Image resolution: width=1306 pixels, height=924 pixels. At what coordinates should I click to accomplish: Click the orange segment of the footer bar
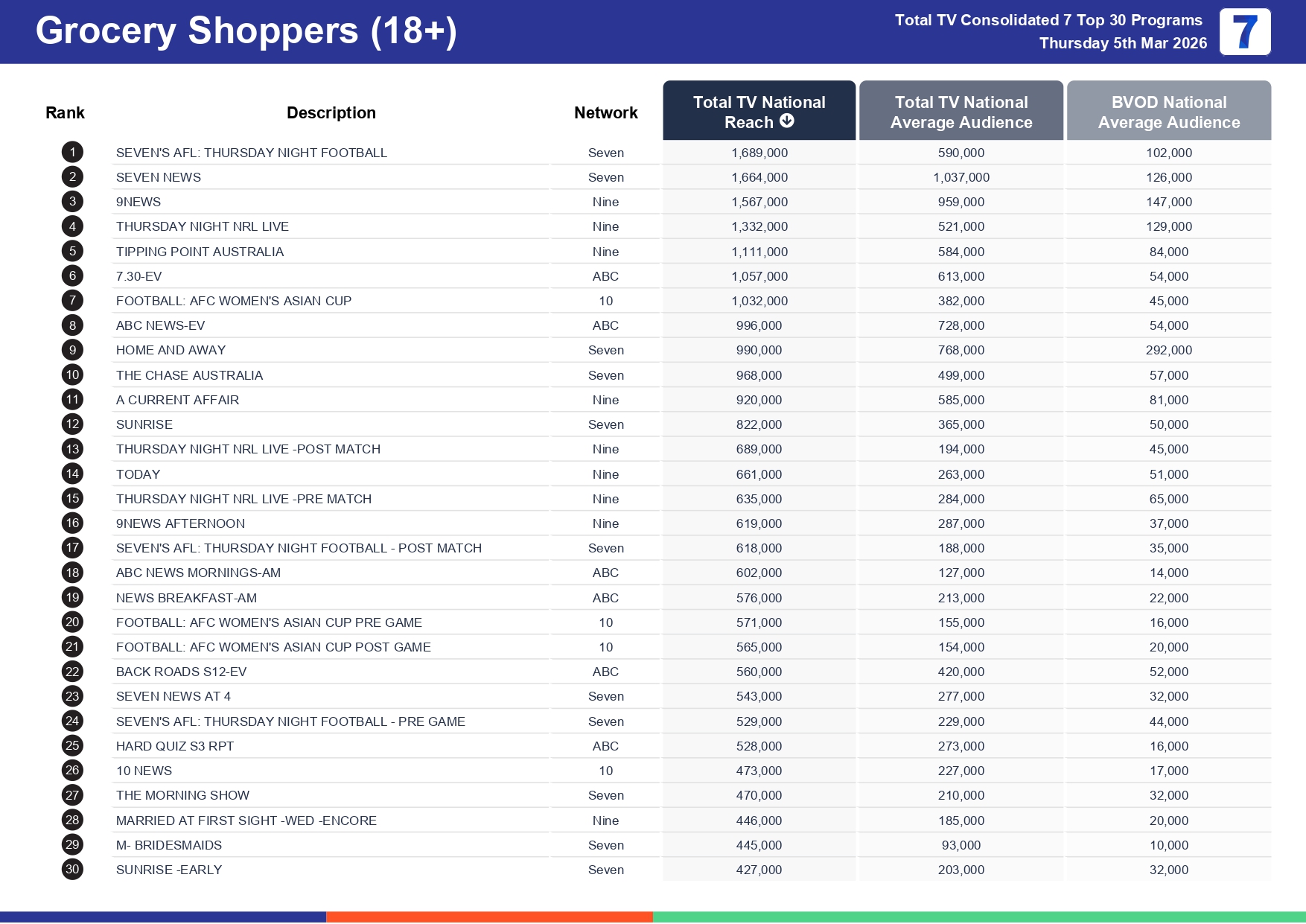(489, 917)
